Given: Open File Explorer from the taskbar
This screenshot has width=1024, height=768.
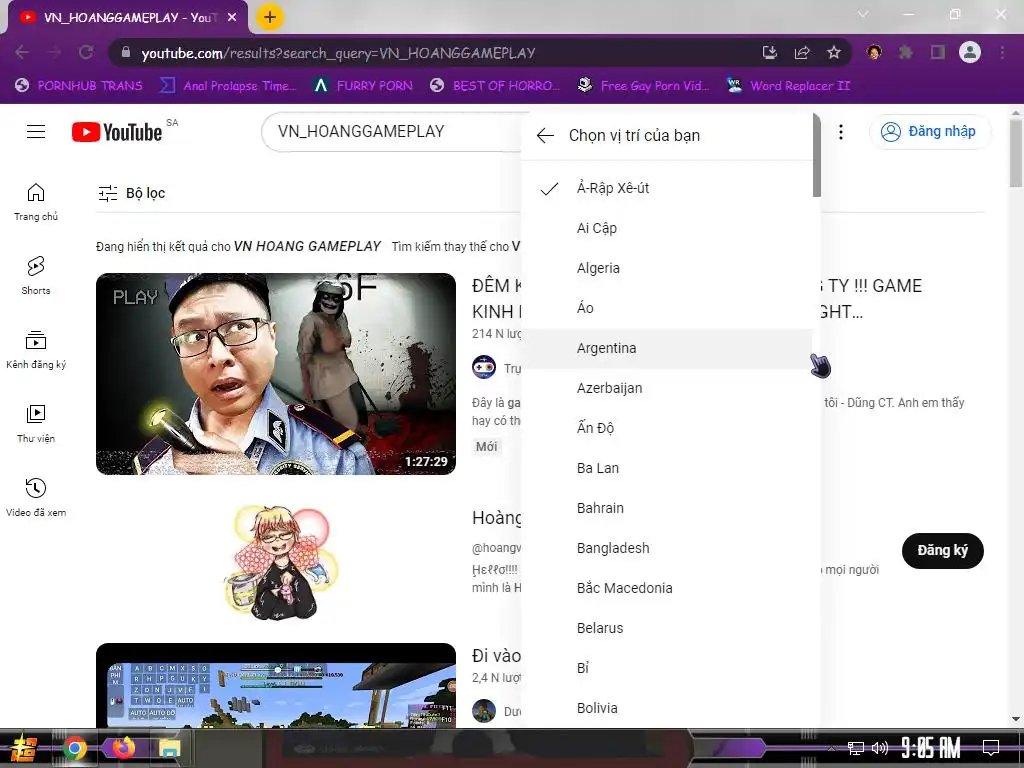Looking at the screenshot, I should pos(169,748).
